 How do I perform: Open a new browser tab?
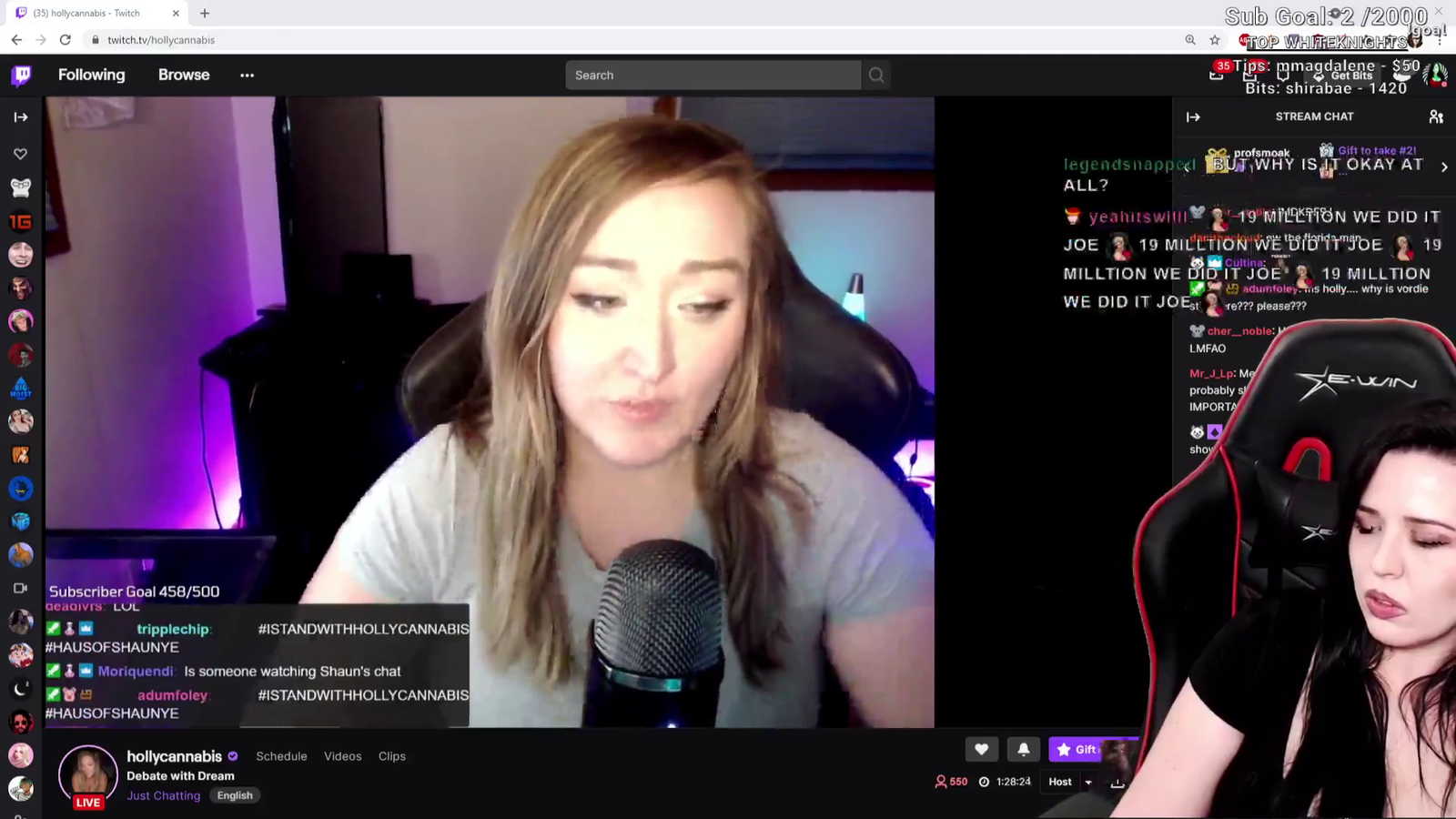[x=205, y=13]
